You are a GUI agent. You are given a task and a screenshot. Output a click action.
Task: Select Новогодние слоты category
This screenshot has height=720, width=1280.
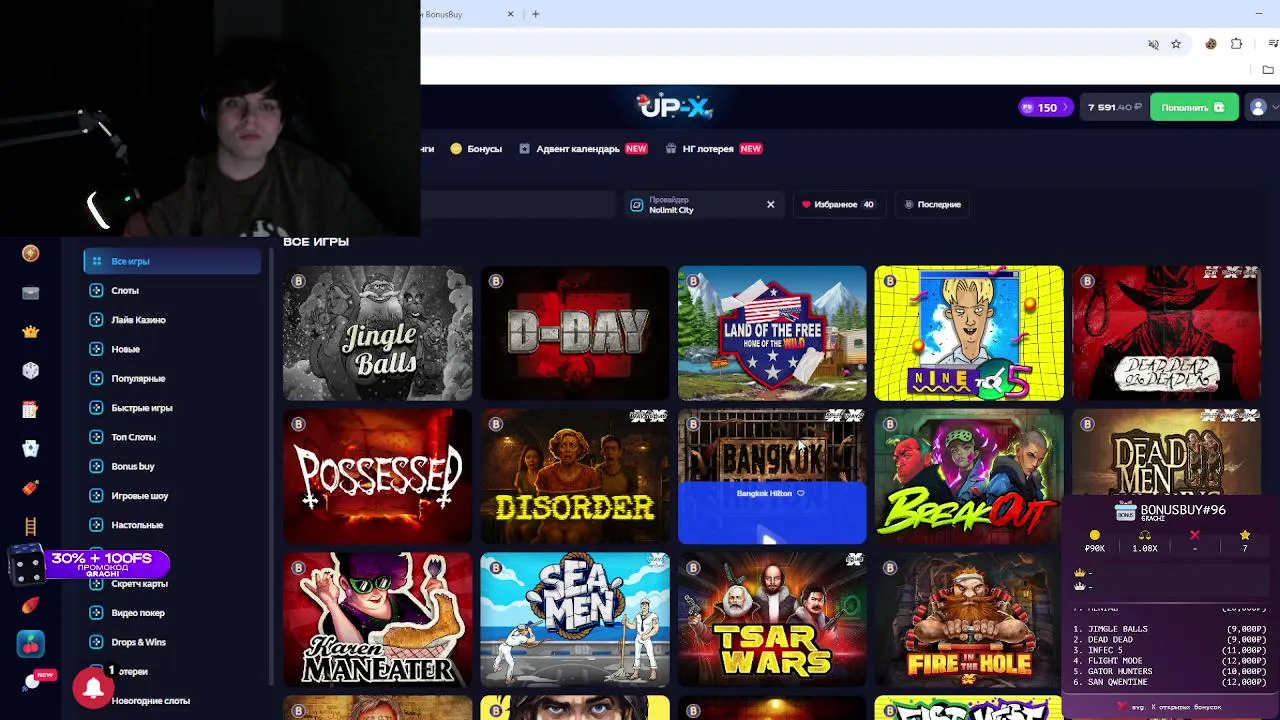tap(172, 701)
